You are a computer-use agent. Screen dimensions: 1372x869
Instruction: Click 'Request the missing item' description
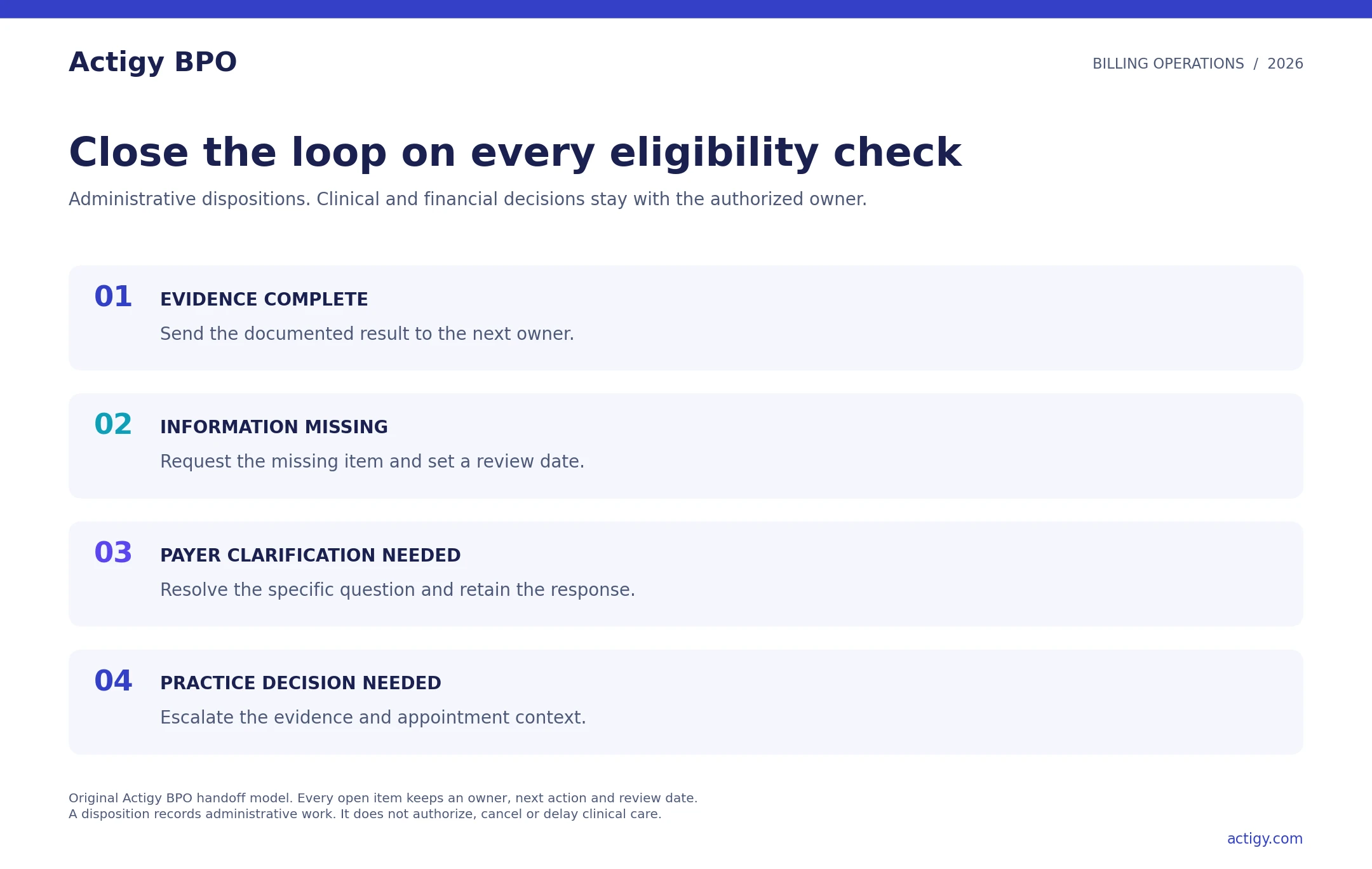(x=372, y=461)
